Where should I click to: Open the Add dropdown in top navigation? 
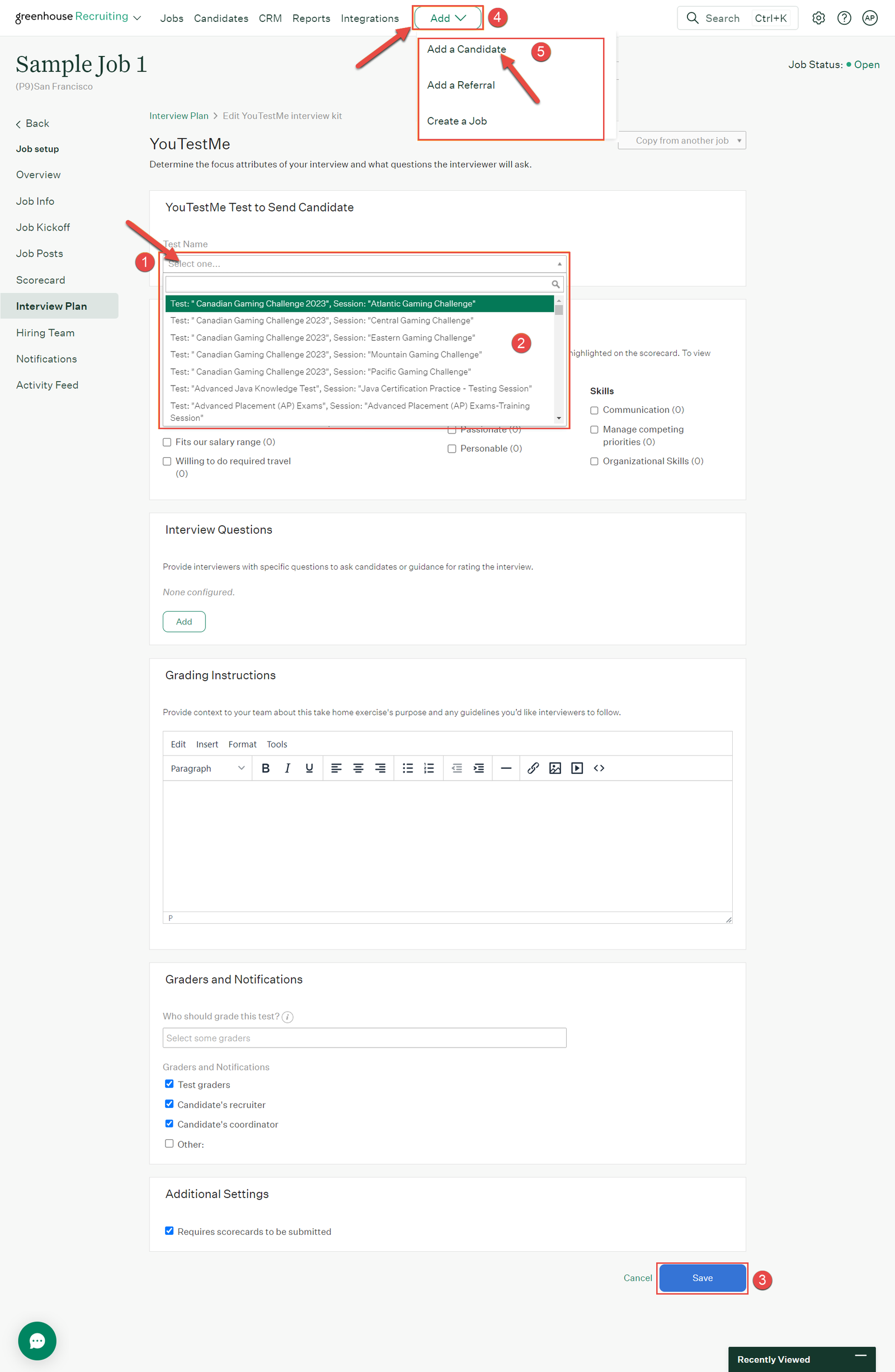448,18
